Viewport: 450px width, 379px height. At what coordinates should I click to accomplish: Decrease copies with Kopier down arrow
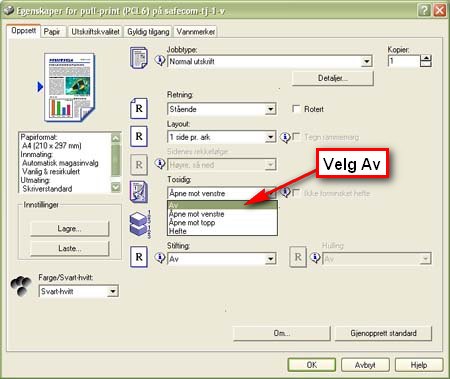[x=426, y=64]
